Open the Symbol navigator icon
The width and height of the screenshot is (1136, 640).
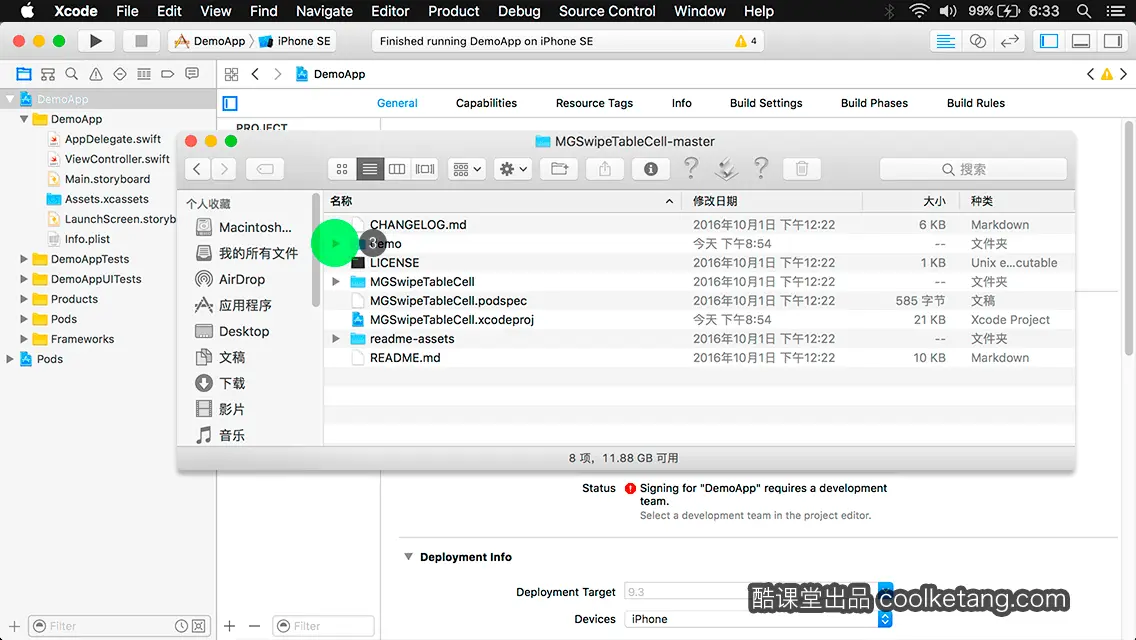(x=48, y=74)
